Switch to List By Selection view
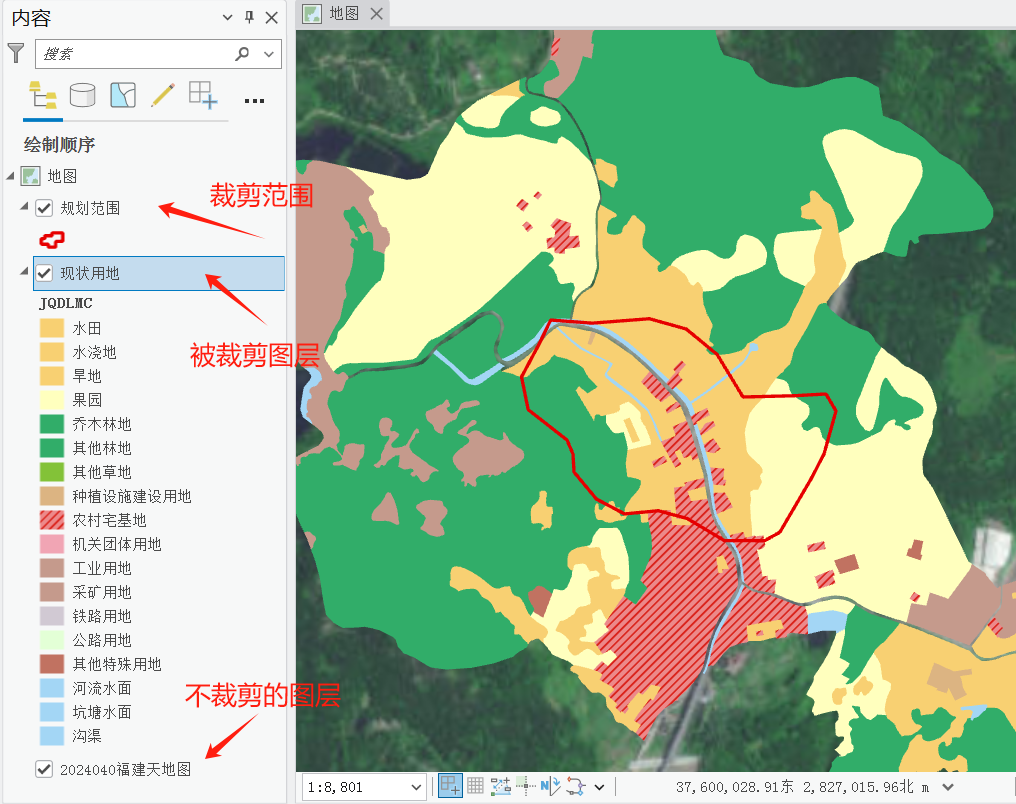Viewport: 1016px width, 804px height. (123, 95)
